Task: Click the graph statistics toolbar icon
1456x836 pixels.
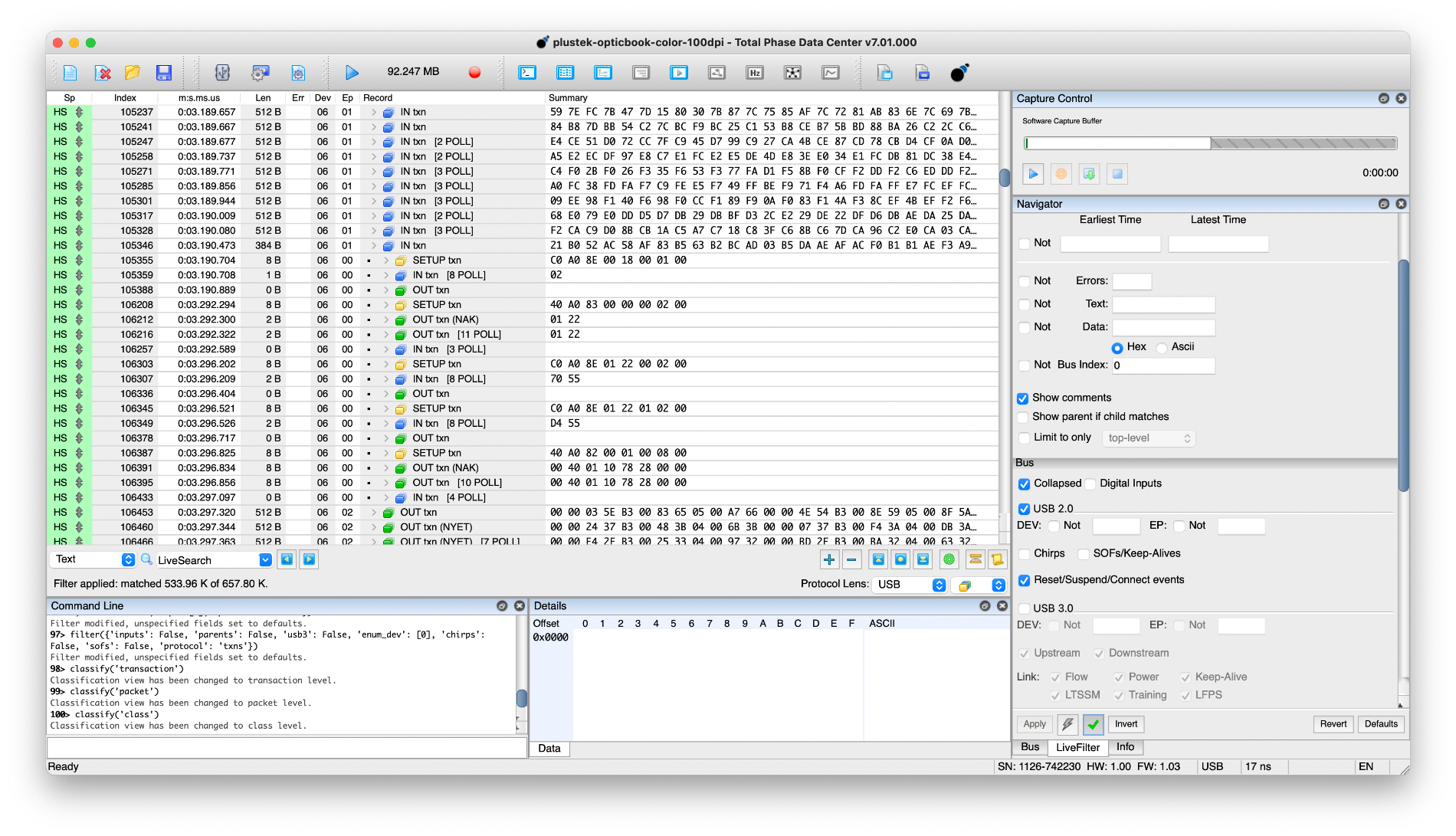Action: 831,73
